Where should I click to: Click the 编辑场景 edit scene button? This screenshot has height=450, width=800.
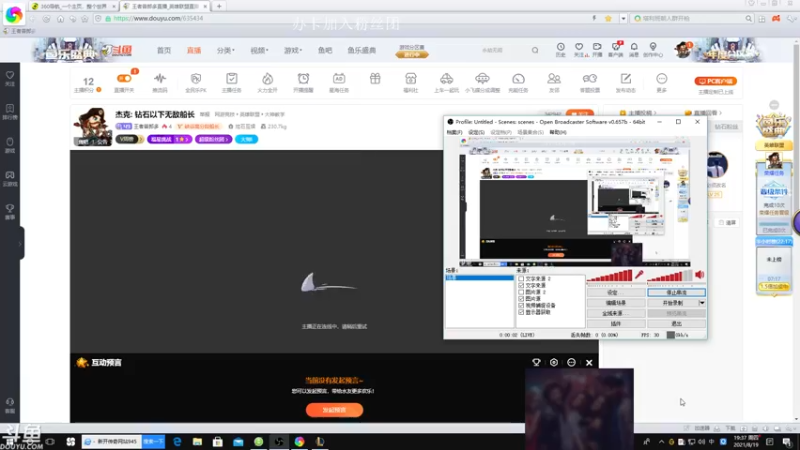coord(615,303)
